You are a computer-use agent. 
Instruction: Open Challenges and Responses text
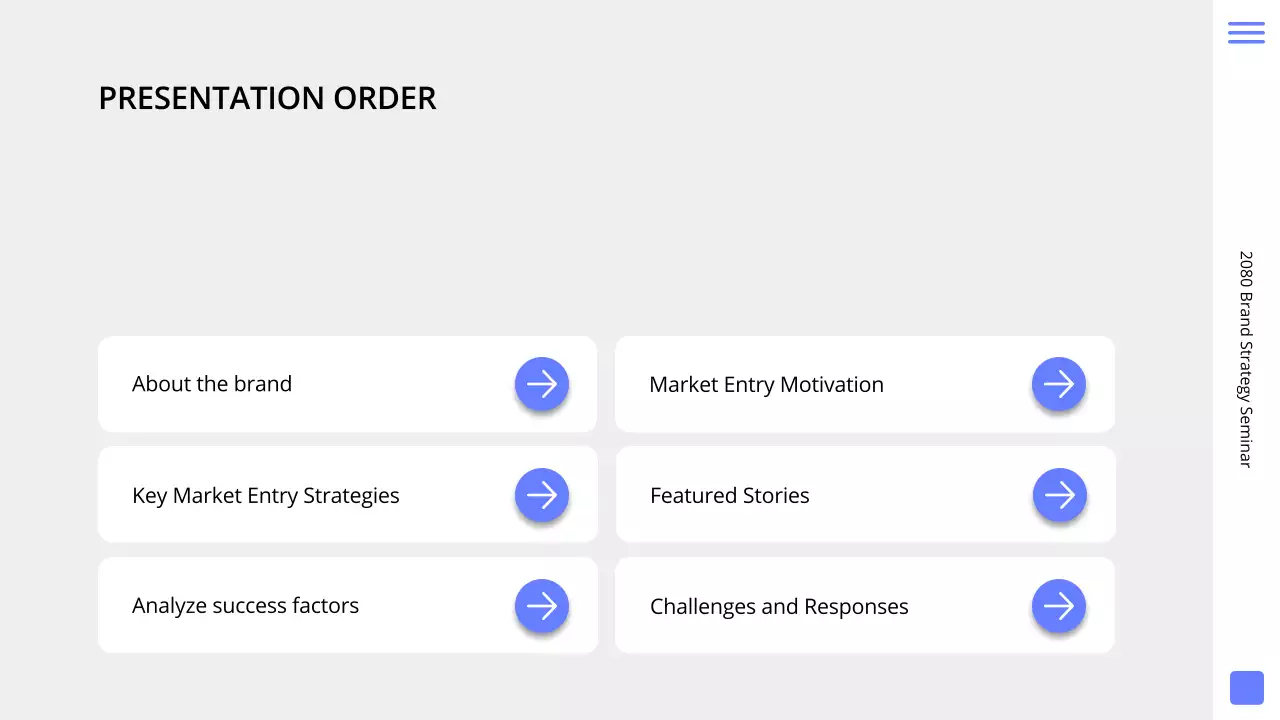[779, 607]
